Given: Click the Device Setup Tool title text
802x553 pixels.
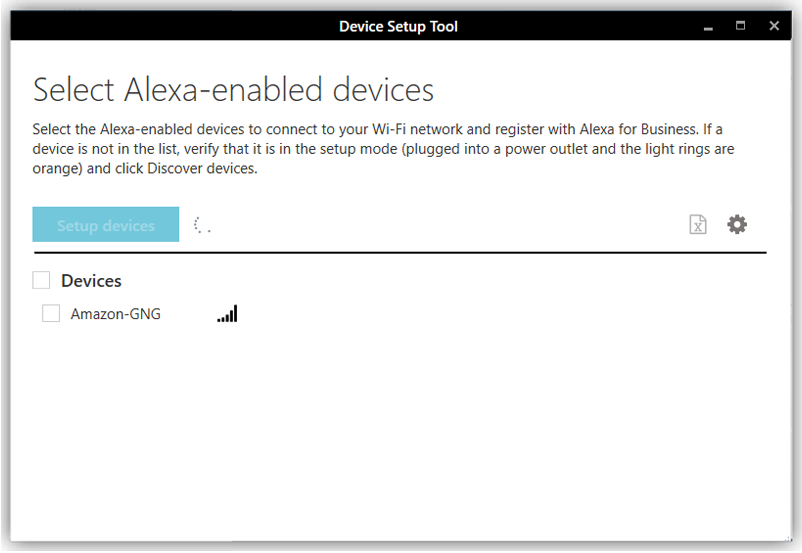Looking at the screenshot, I should (398, 27).
